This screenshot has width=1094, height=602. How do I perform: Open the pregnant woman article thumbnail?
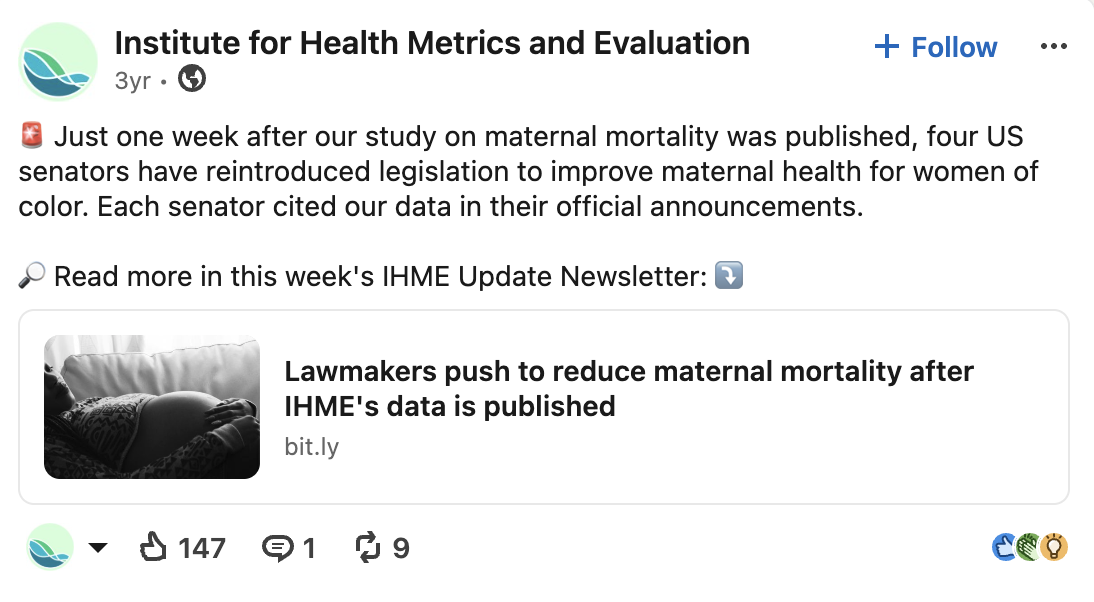click(152, 407)
